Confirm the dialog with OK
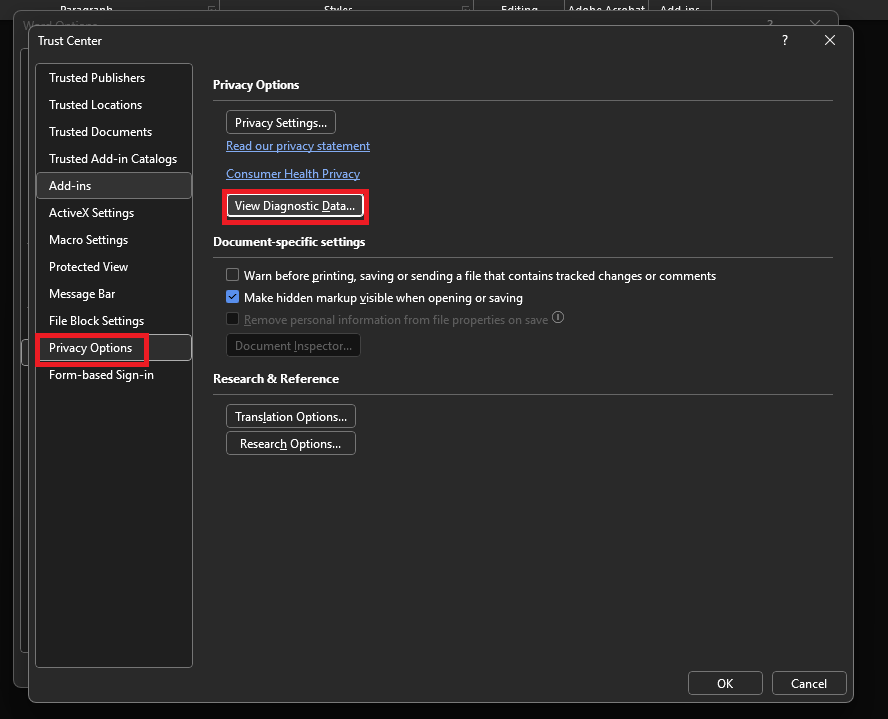 725,684
